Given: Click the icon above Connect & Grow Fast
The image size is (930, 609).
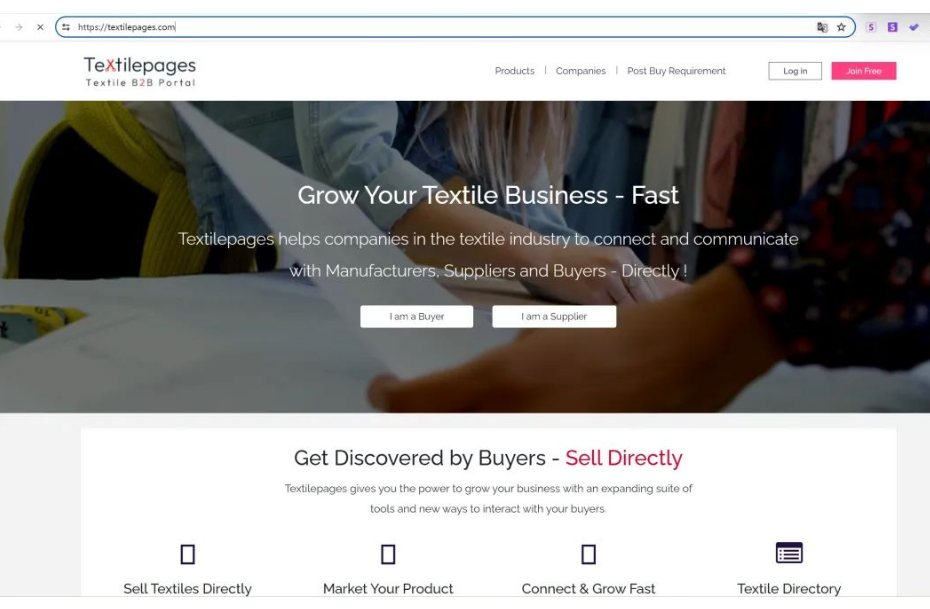Looking at the screenshot, I should click(588, 554).
